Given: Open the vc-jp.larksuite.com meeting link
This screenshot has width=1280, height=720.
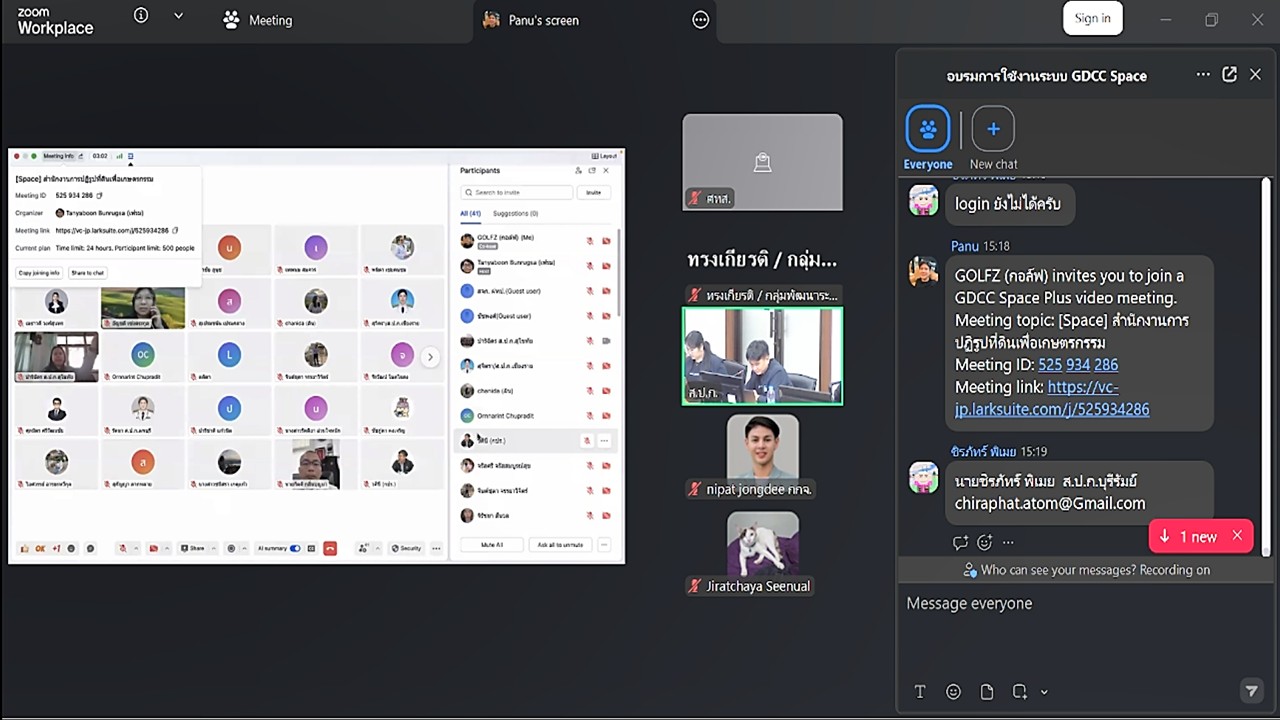Looking at the screenshot, I should pyautogui.click(x=1052, y=398).
